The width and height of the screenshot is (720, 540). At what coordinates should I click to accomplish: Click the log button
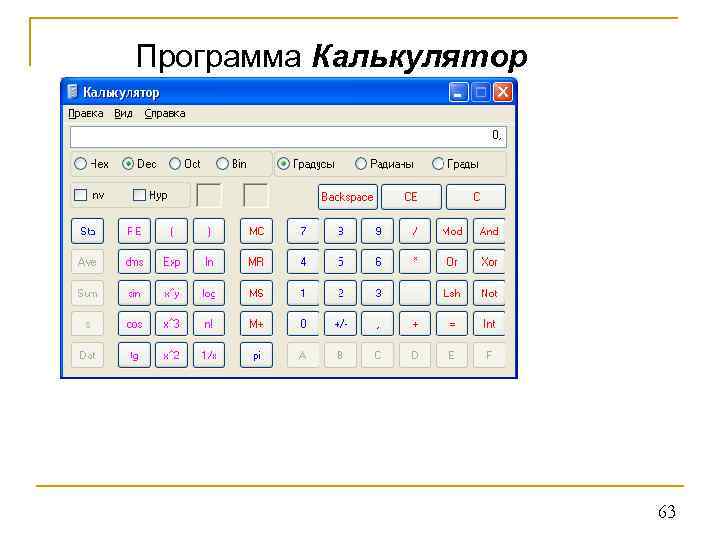pos(209,293)
